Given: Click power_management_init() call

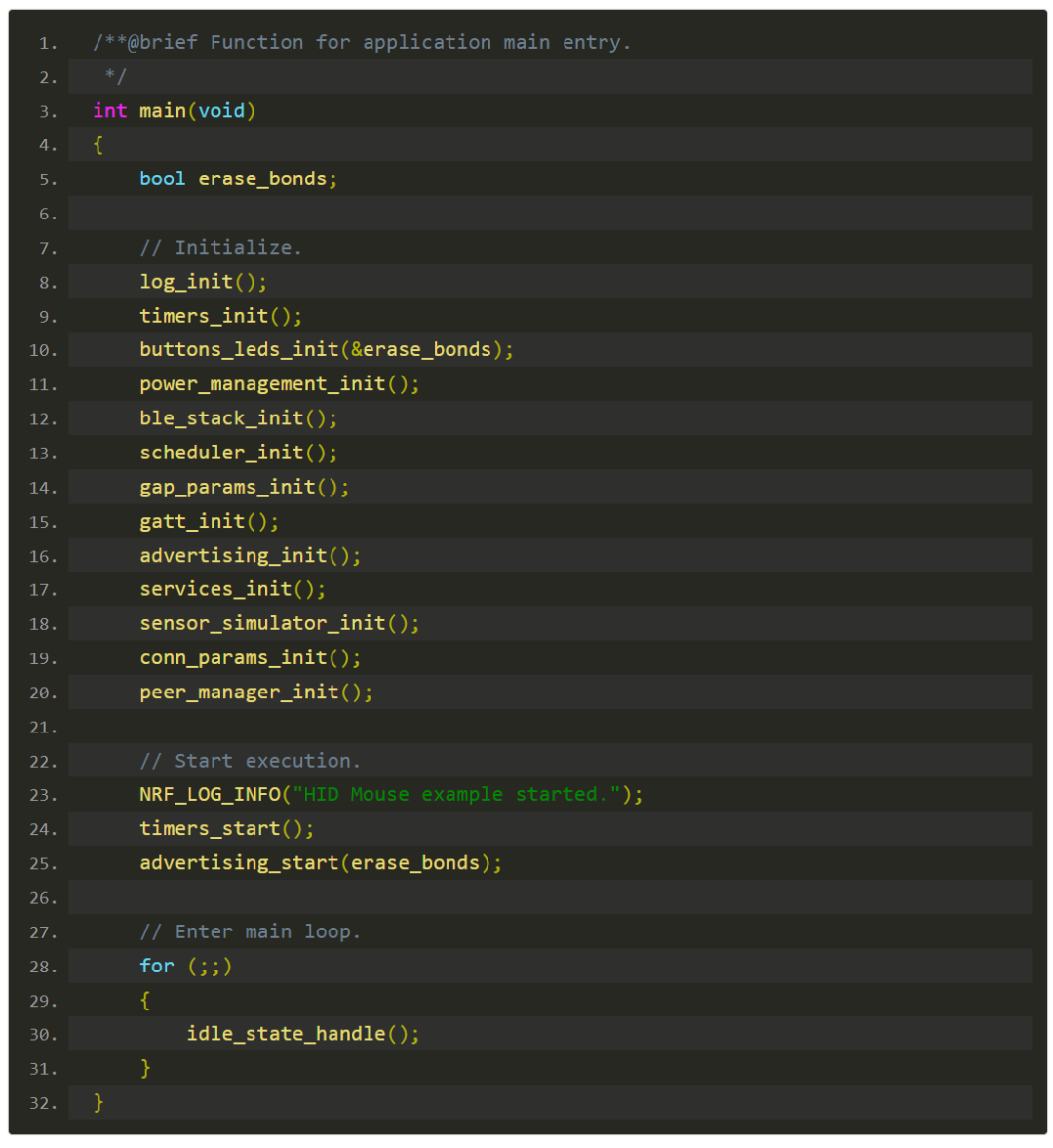Looking at the screenshot, I should click(x=280, y=384).
